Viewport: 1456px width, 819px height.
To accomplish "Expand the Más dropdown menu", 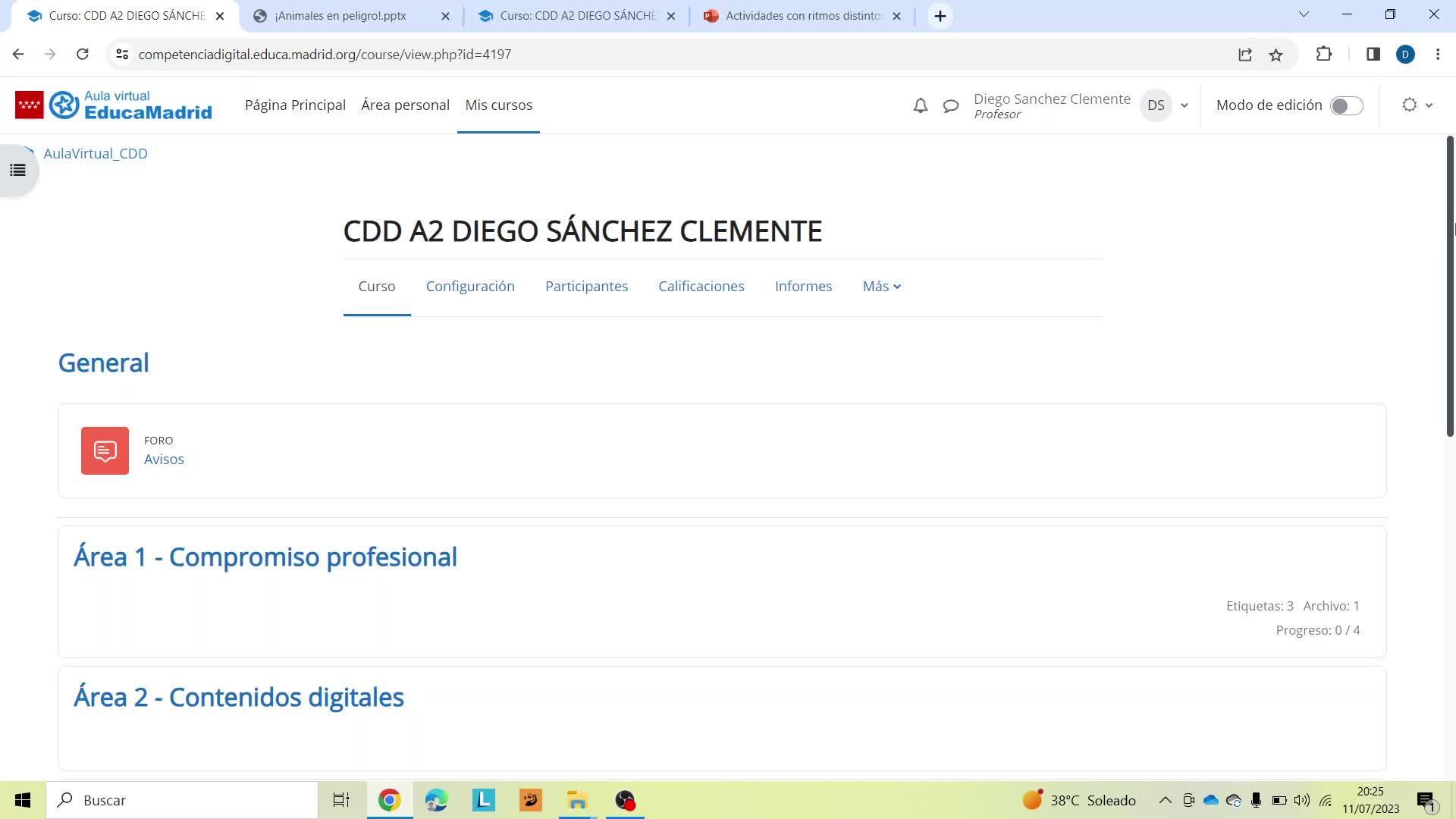I will 881,287.
